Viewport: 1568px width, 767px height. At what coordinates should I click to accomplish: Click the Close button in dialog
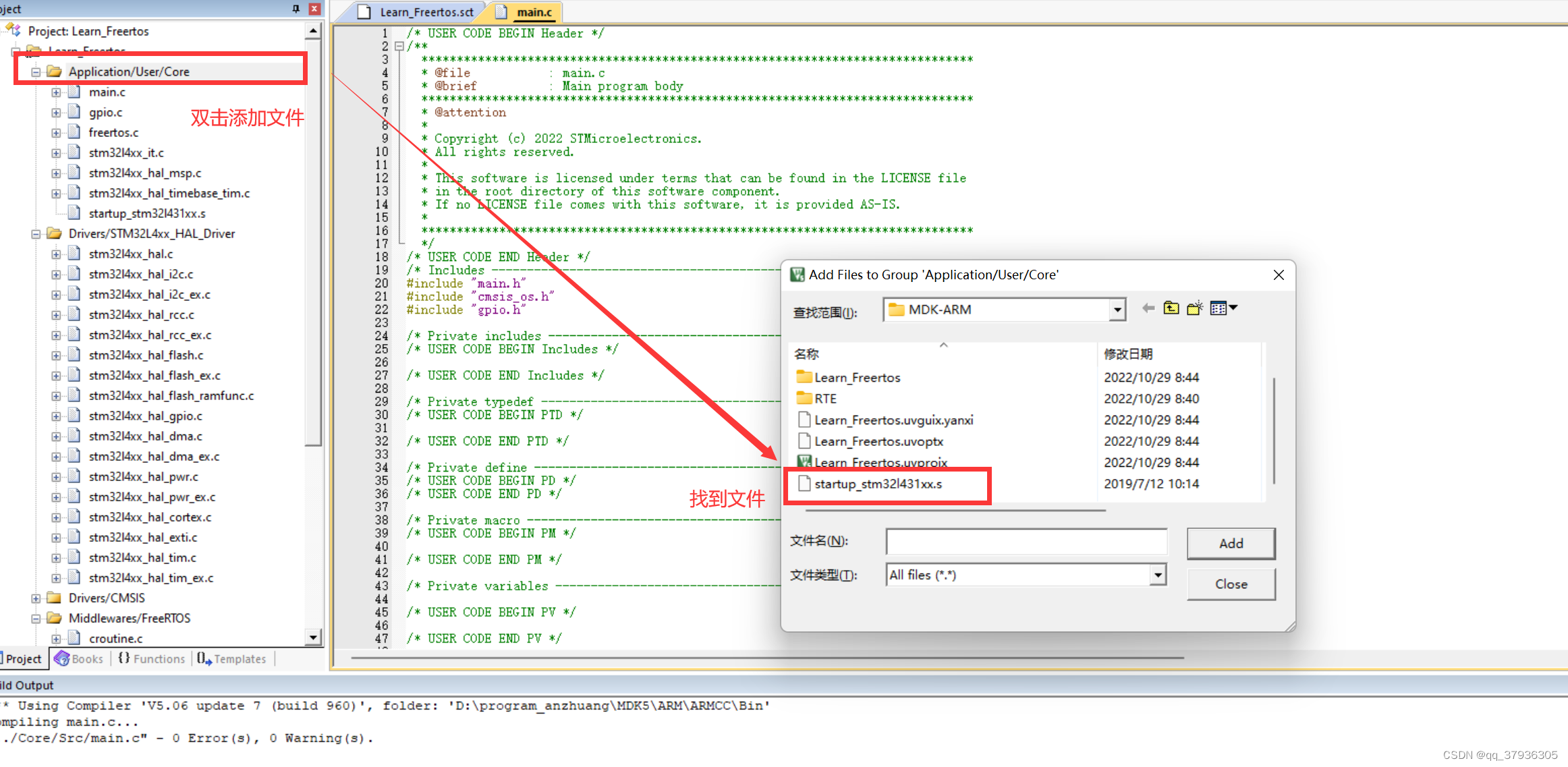[1231, 584]
